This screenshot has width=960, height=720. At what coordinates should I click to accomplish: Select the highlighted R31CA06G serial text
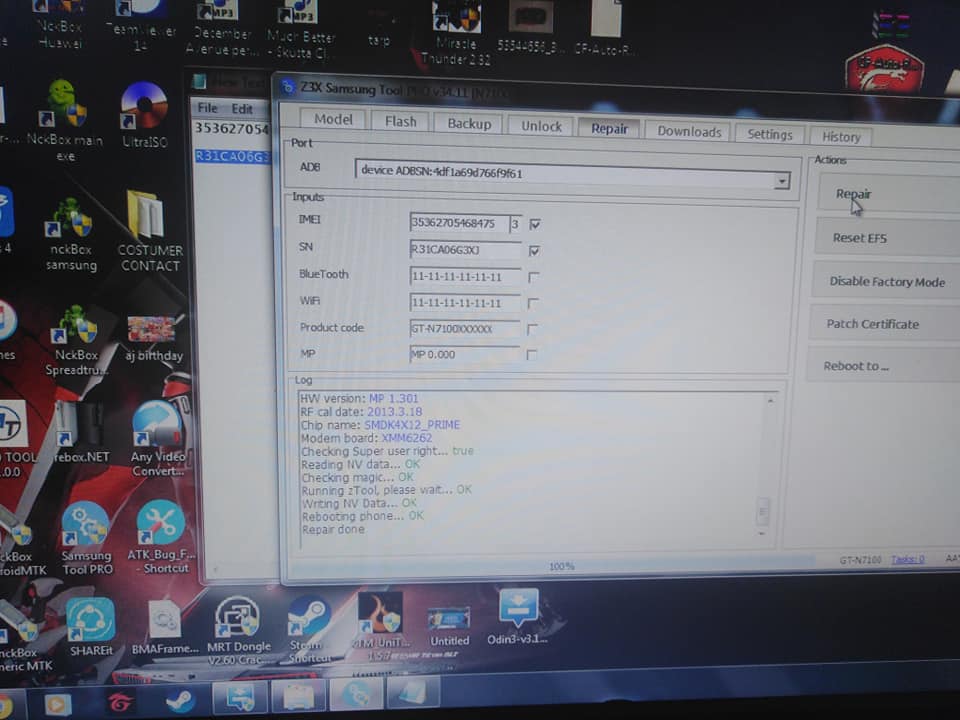pyautogui.click(x=231, y=156)
